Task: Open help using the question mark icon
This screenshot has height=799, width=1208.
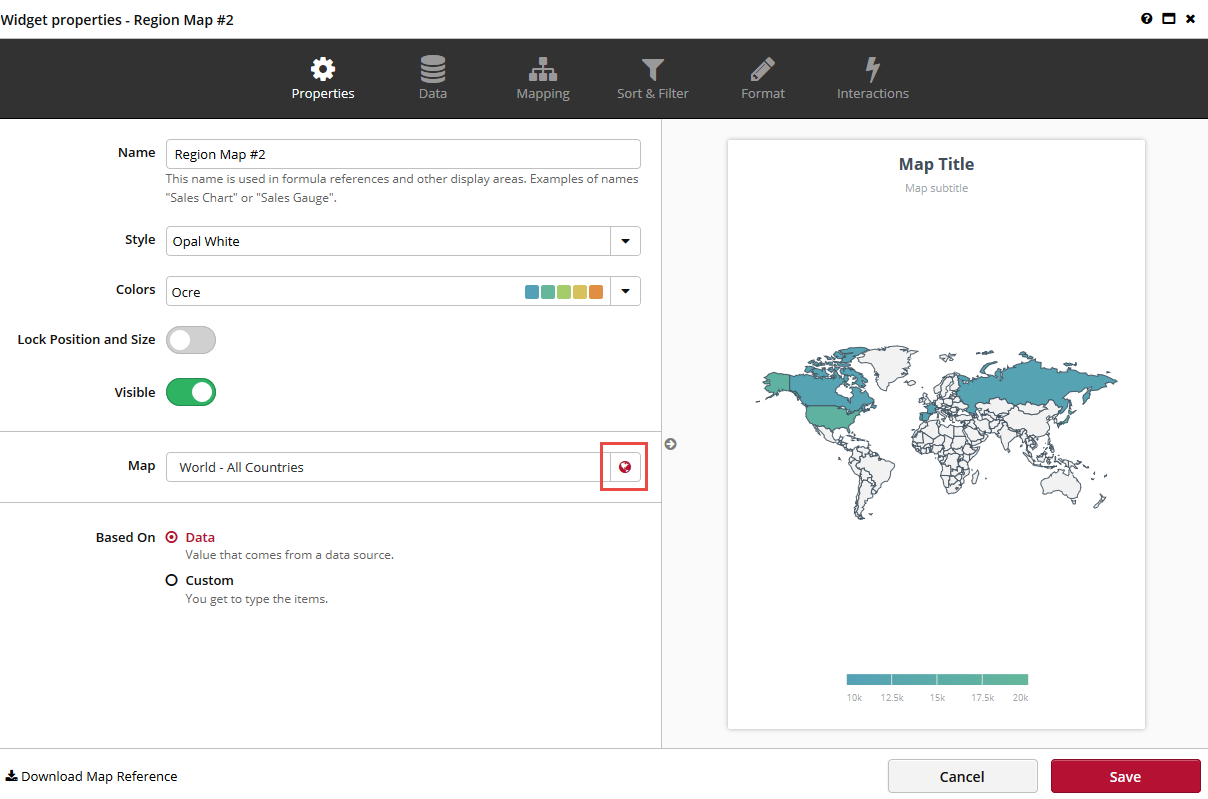Action: click(x=1146, y=18)
